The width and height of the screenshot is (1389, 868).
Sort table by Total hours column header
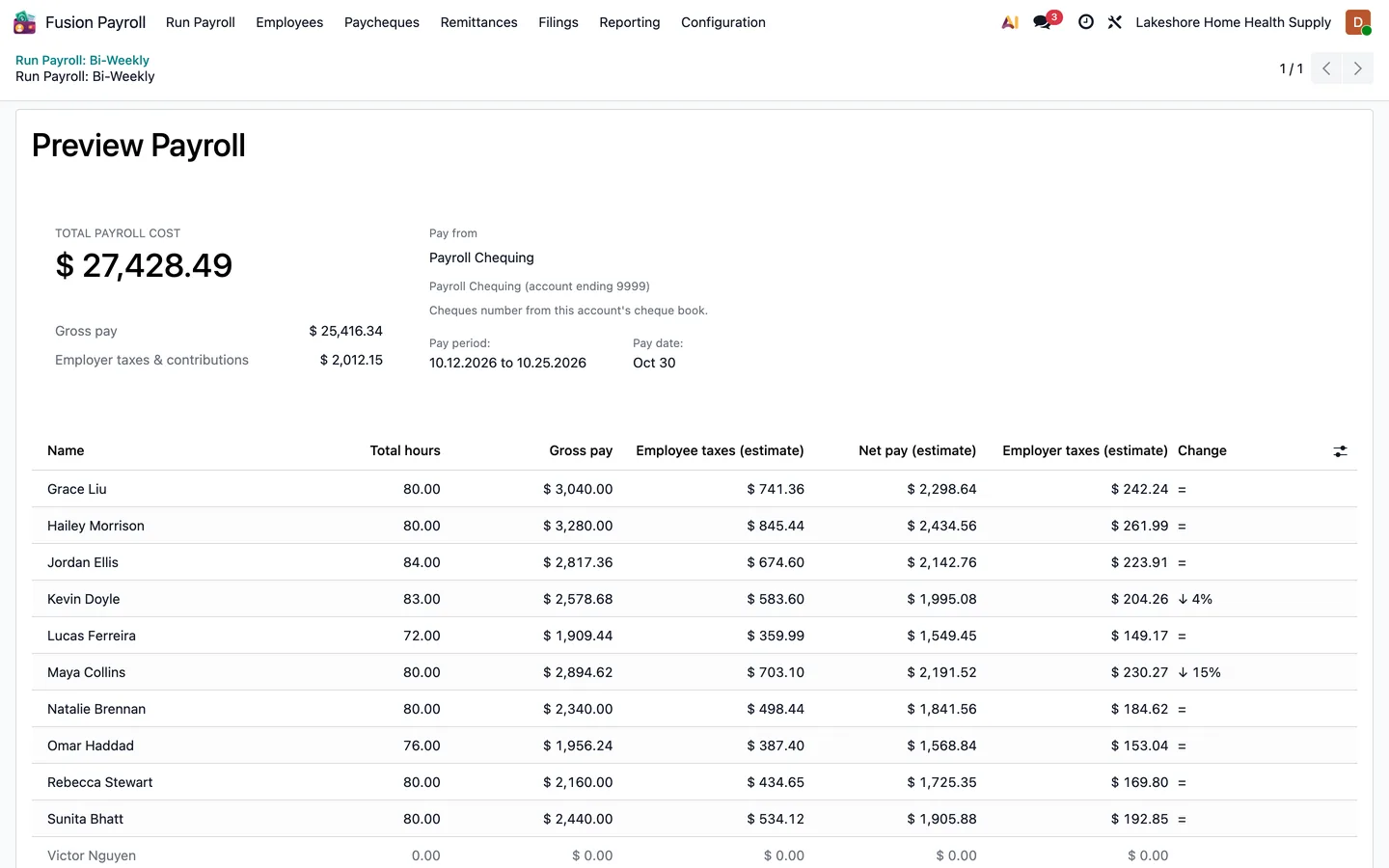tap(405, 450)
